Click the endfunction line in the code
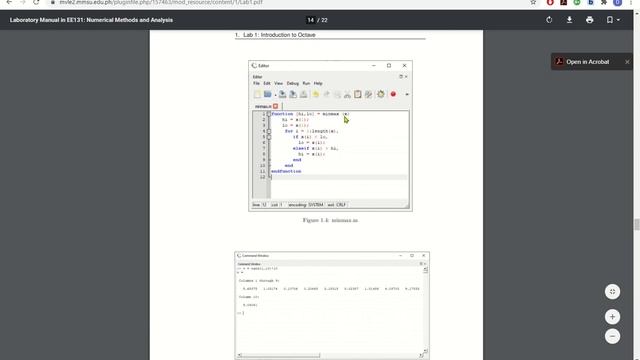Screen dimensions: 640x360 pyautogui.click(x=286, y=171)
